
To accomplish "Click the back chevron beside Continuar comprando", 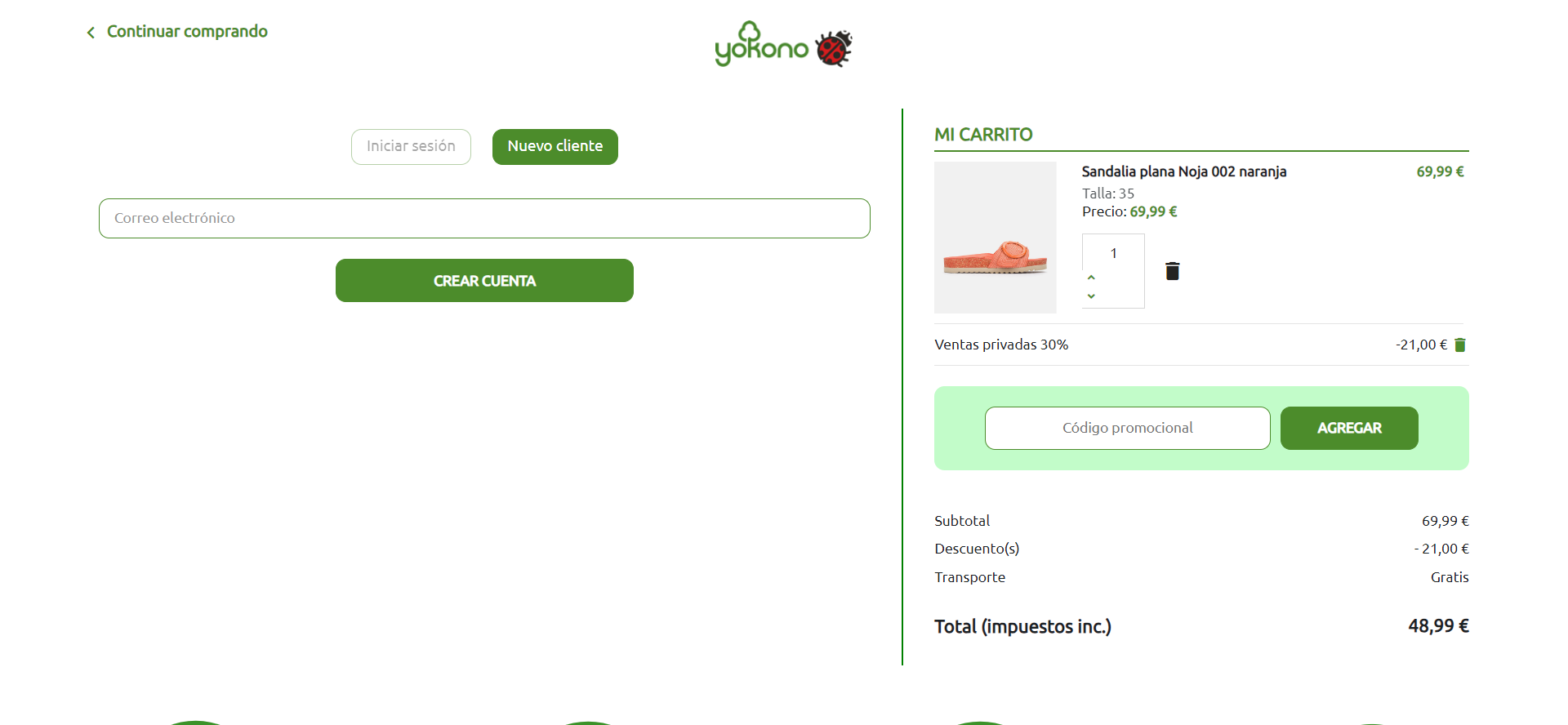I will pos(91,32).
